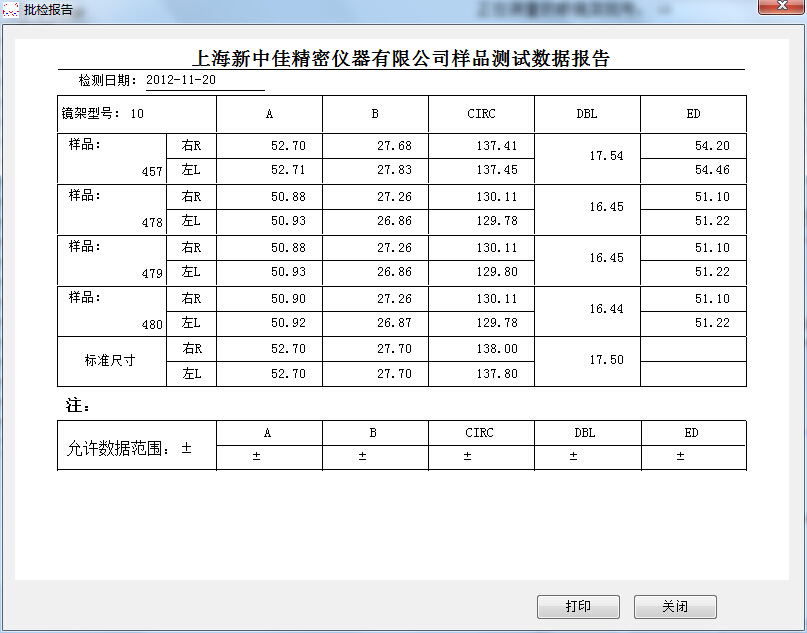Click sample number 478
Image resolution: width=807 pixels, height=633 pixels.
[x=152, y=223]
